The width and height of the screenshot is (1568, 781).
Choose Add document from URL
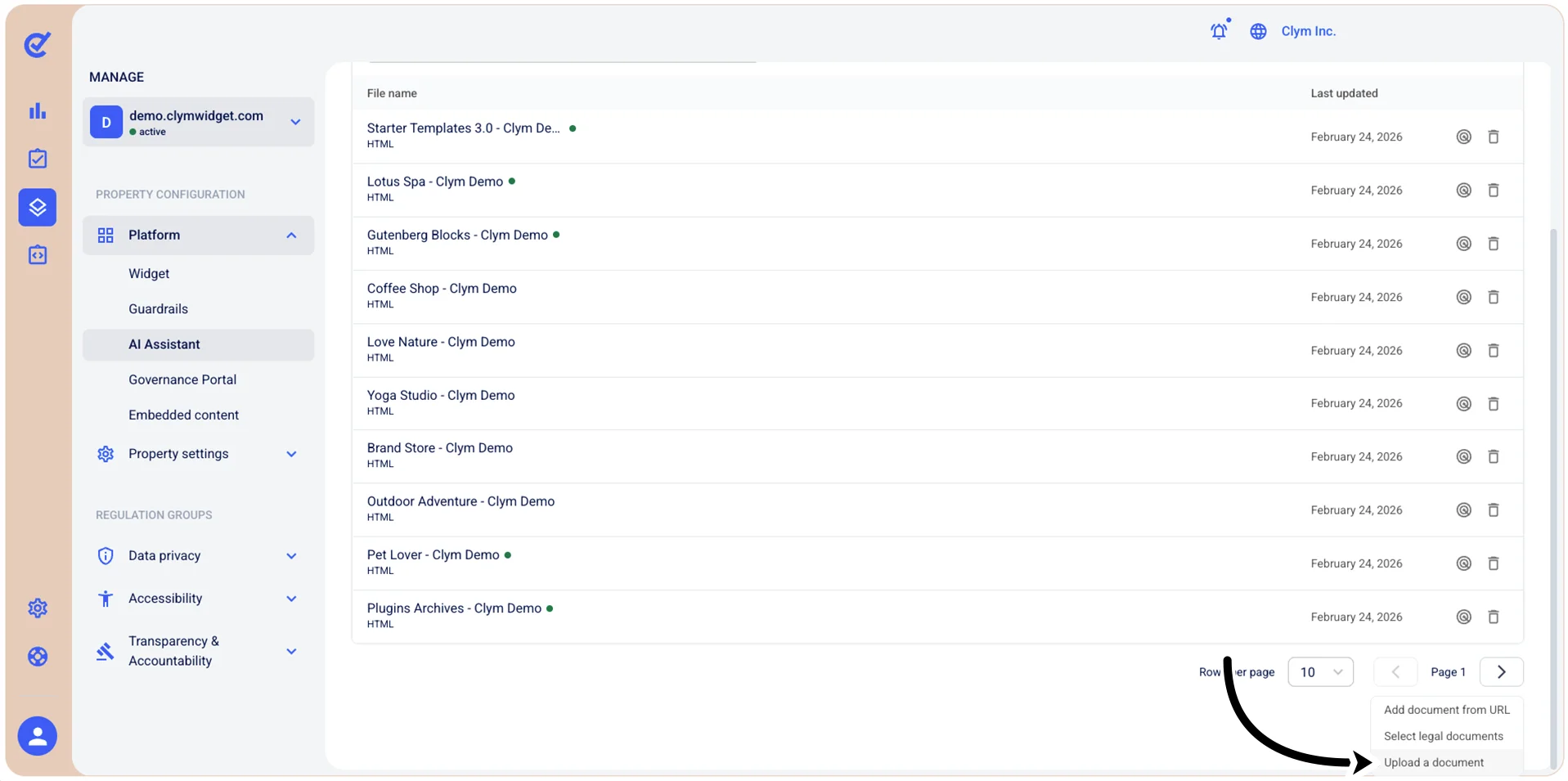click(x=1446, y=710)
